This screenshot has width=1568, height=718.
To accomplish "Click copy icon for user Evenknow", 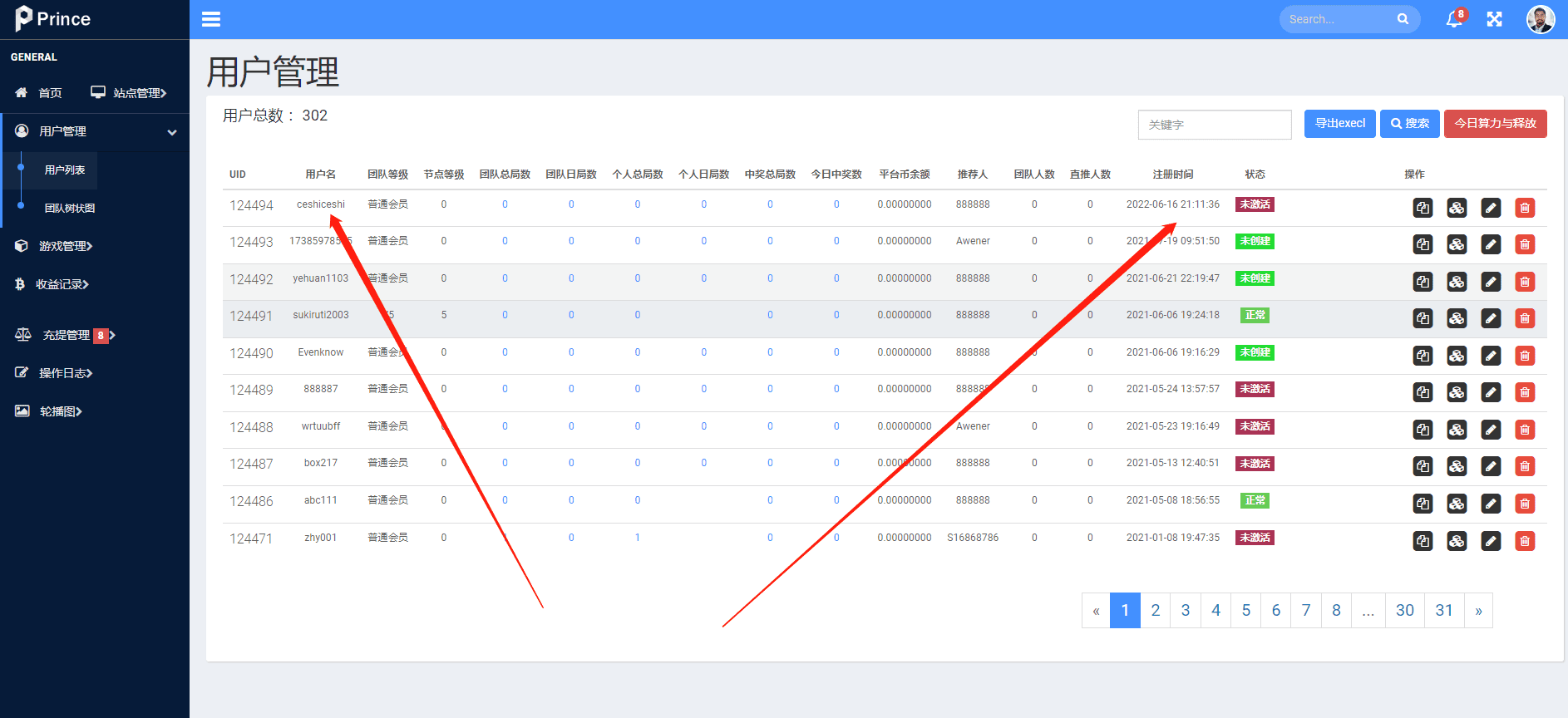I will click(1423, 356).
